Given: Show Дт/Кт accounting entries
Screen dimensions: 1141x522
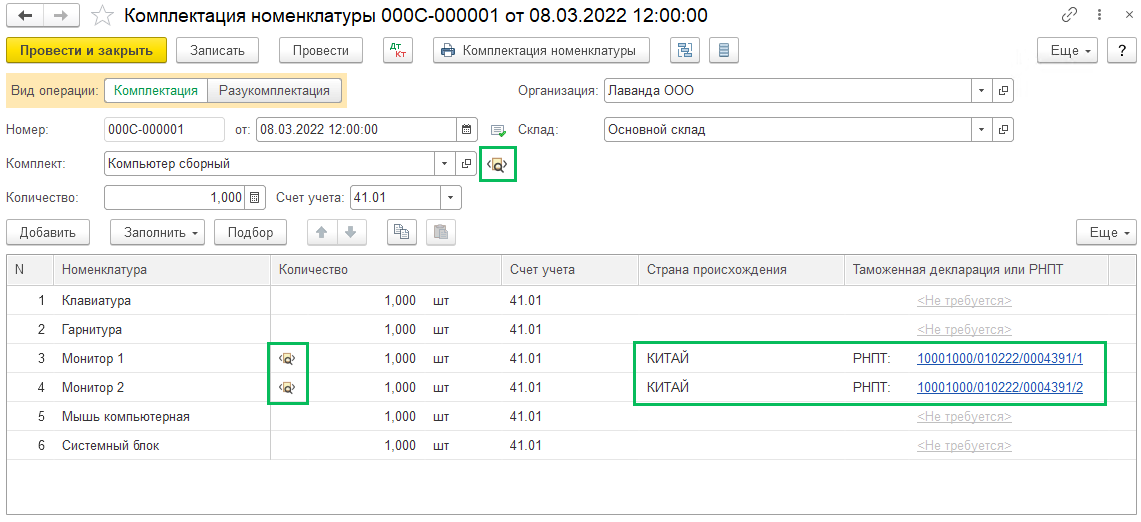Looking at the screenshot, I should [x=398, y=50].
